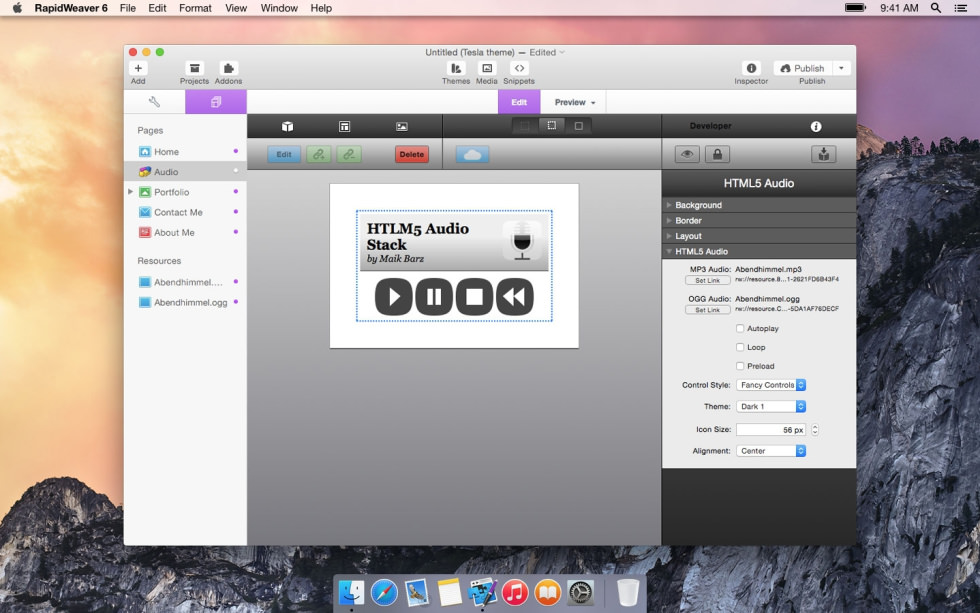Open iTunes from the Dock
Image resolution: width=980 pixels, height=613 pixels.
coord(515,592)
